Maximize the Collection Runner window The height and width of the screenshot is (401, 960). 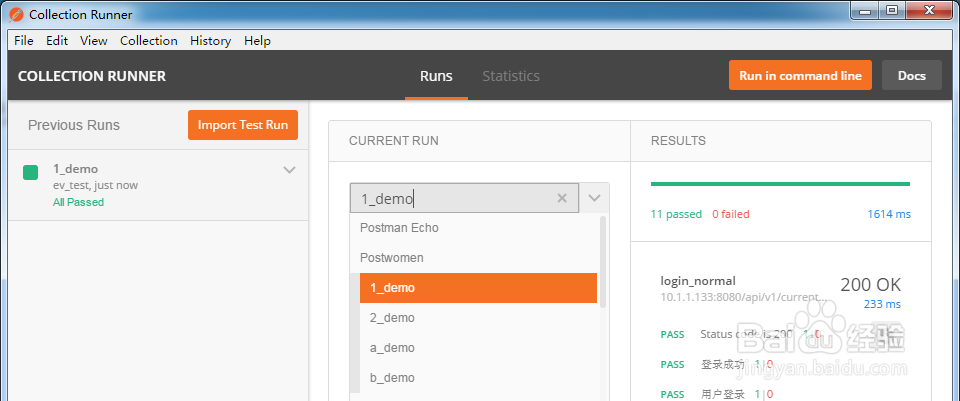892,10
